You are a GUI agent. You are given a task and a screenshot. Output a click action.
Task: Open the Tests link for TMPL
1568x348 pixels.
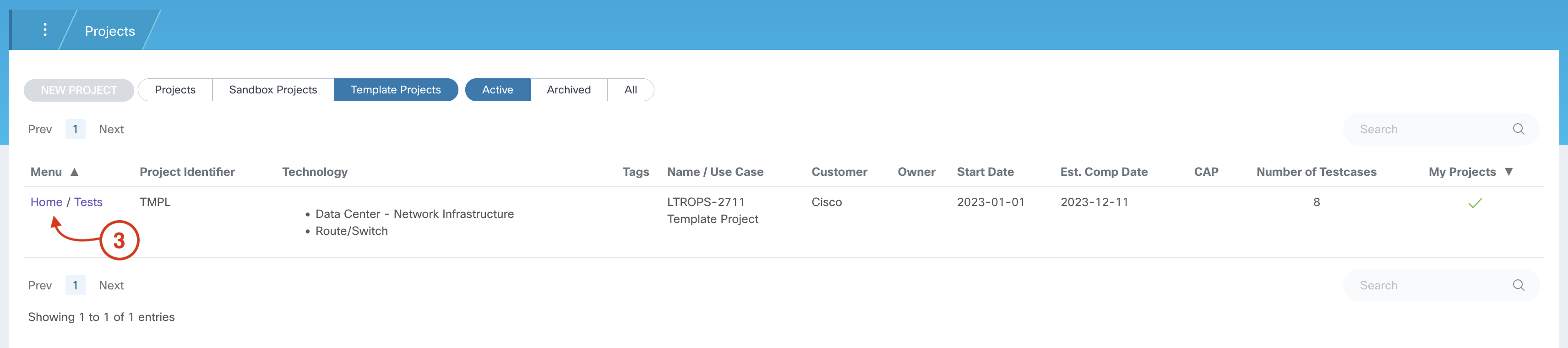point(88,202)
